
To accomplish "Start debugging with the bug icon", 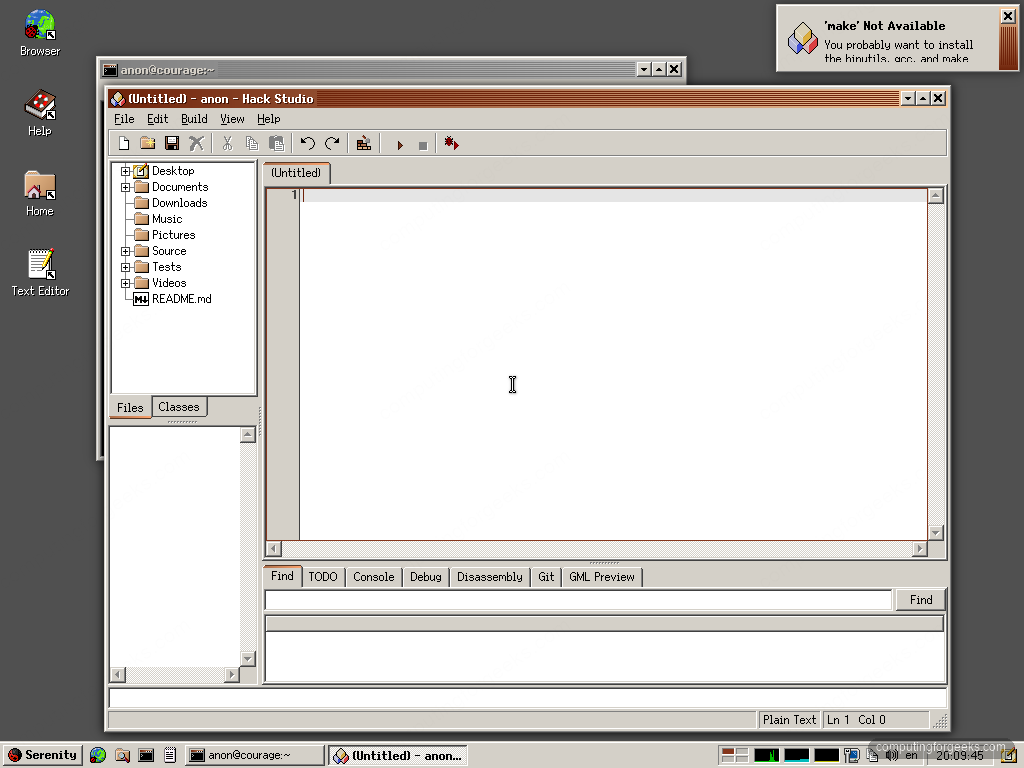I will [451, 144].
